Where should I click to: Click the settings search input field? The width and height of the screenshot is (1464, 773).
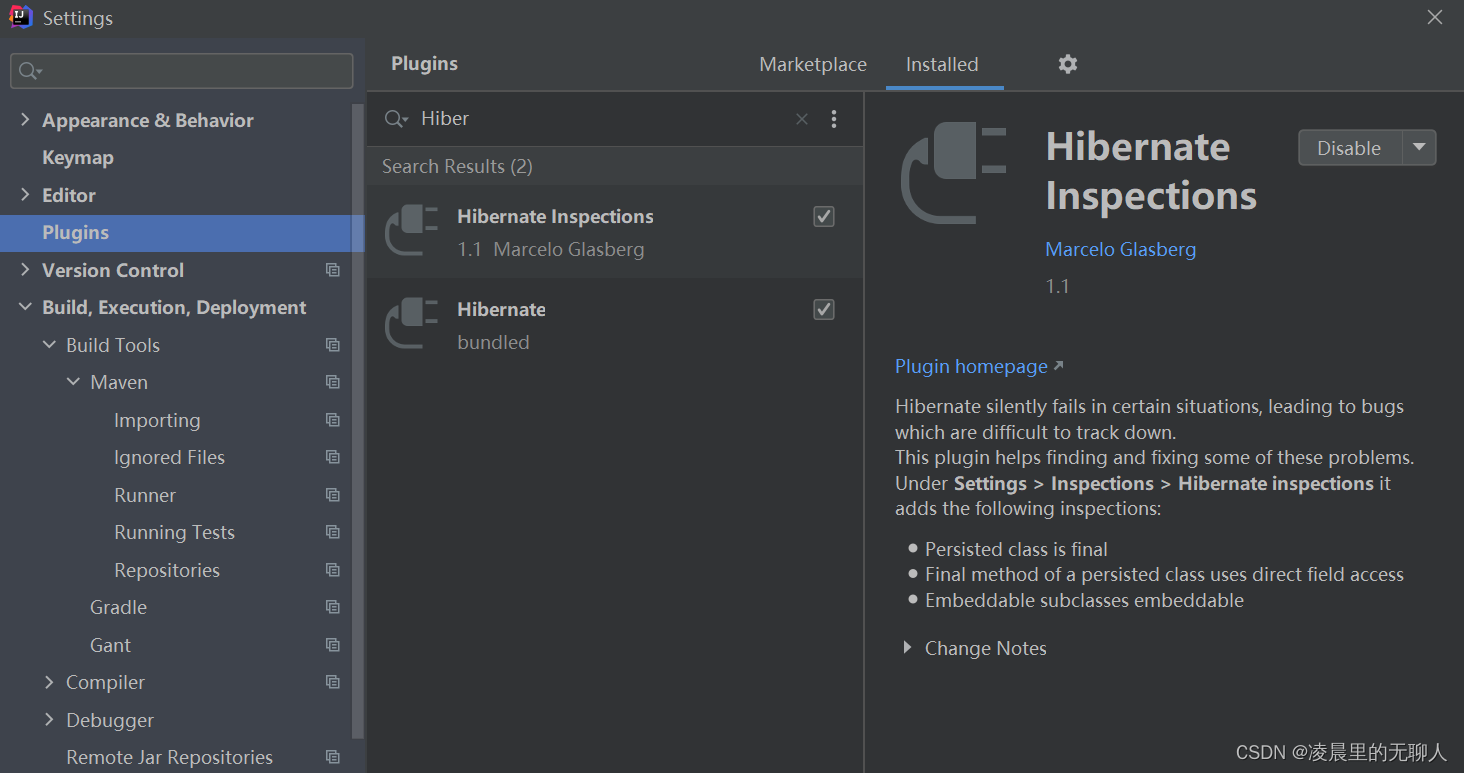coord(182,71)
